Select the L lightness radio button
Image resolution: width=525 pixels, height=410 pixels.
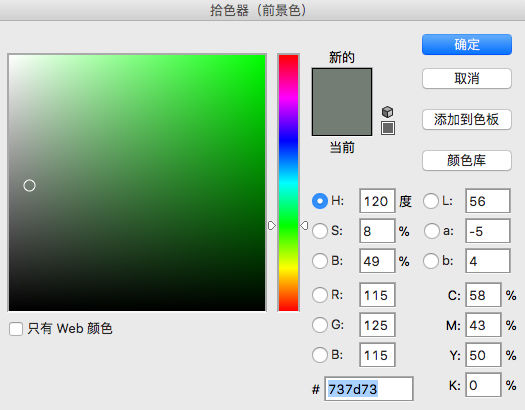click(431, 201)
